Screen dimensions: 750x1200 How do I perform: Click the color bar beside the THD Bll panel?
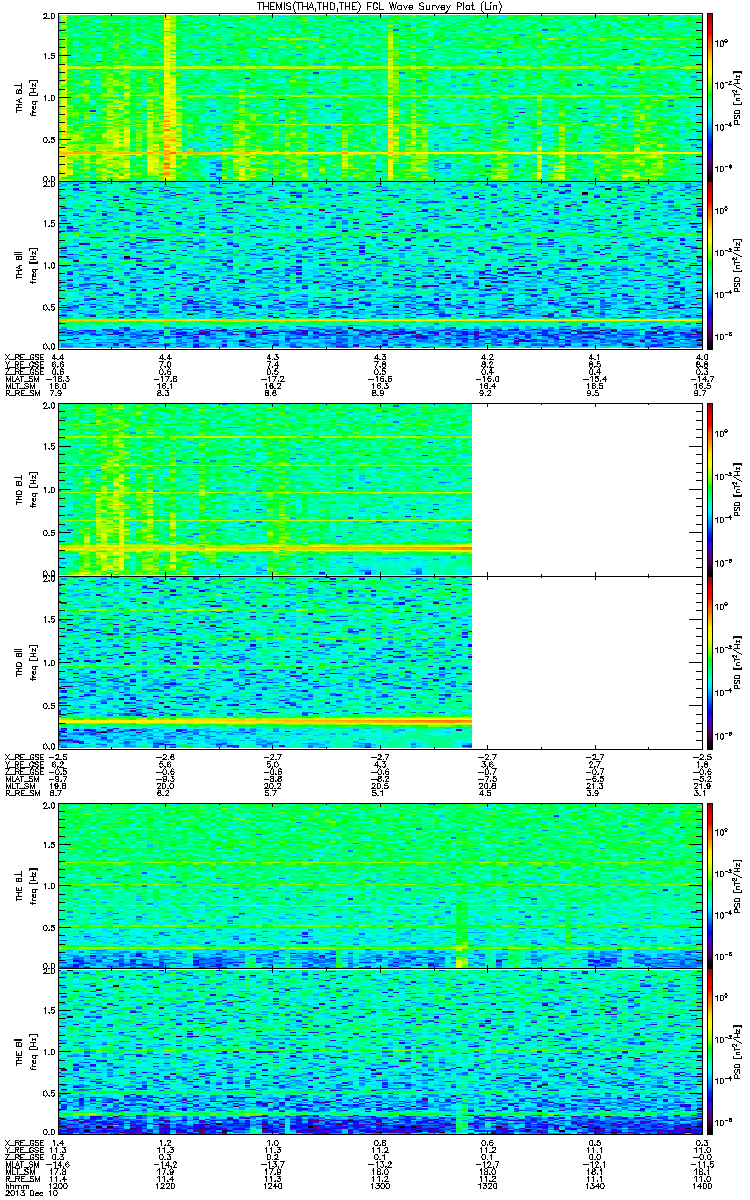point(710,661)
